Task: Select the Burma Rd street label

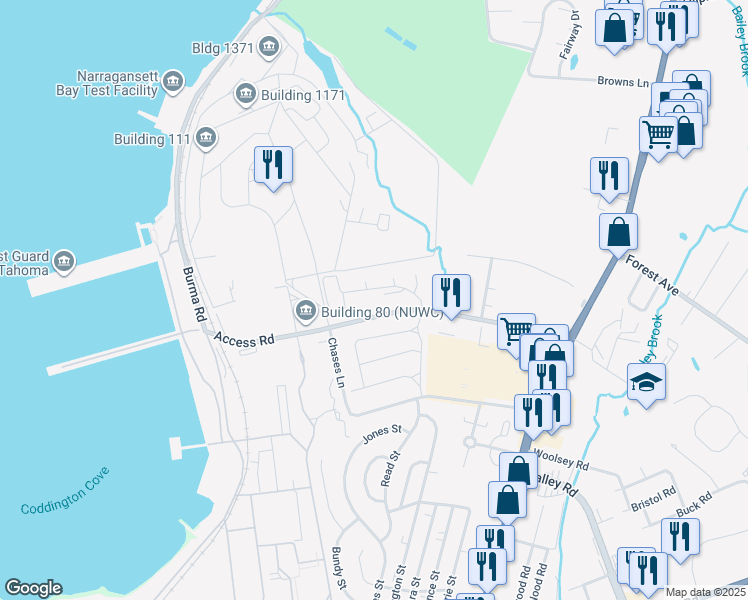Action: pyautogui.click(x=194, y=294)
